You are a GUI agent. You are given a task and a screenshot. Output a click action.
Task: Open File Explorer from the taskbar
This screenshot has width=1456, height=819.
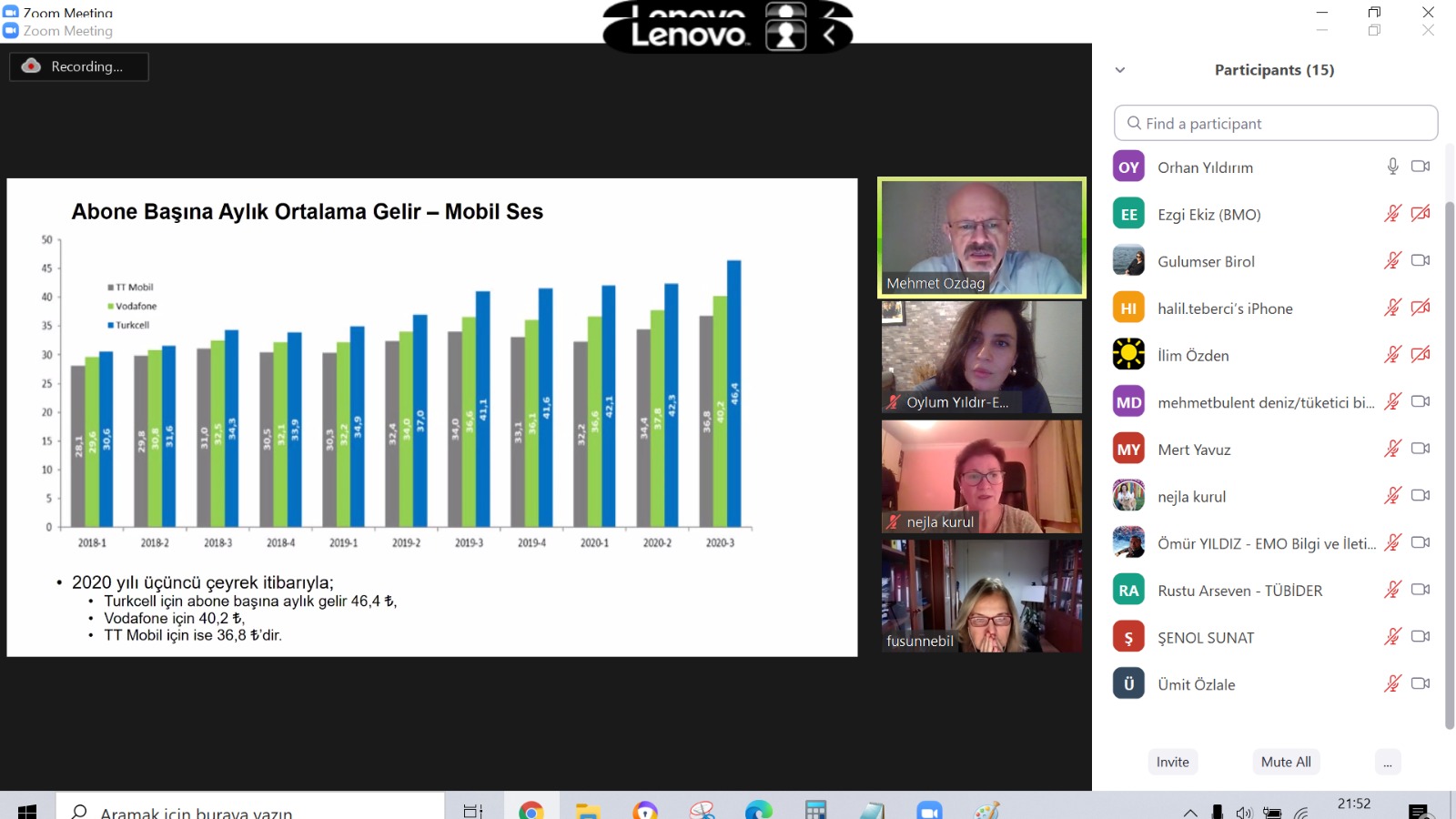(588, 810)
